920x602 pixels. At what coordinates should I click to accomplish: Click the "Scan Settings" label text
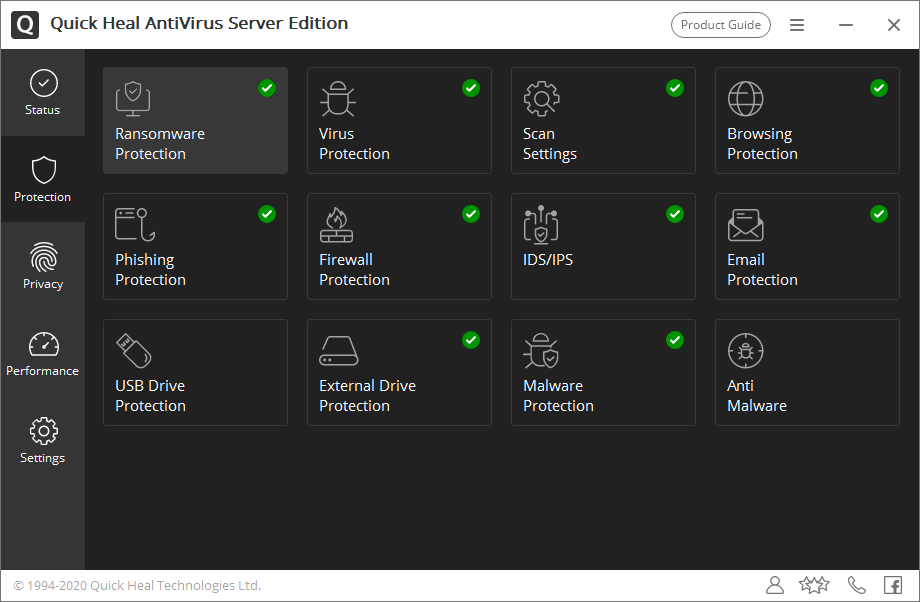point(550,144)
